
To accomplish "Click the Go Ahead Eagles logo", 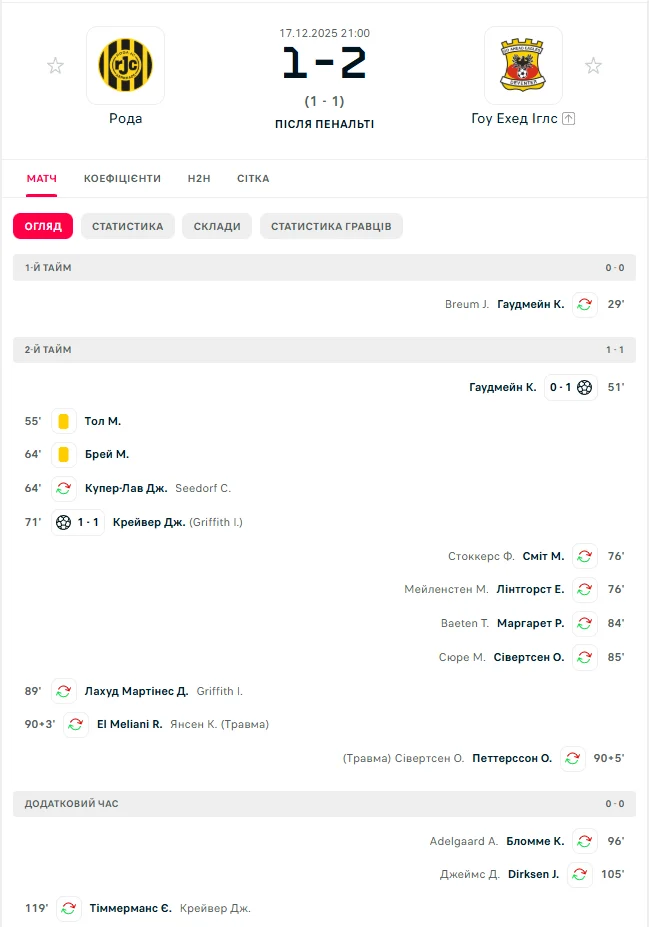I will click(523, 65).
